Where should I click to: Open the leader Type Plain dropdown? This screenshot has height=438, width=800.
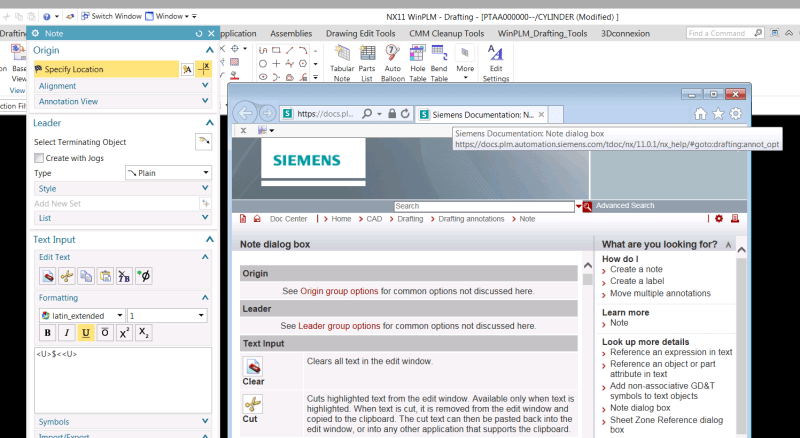pos(168,173)
